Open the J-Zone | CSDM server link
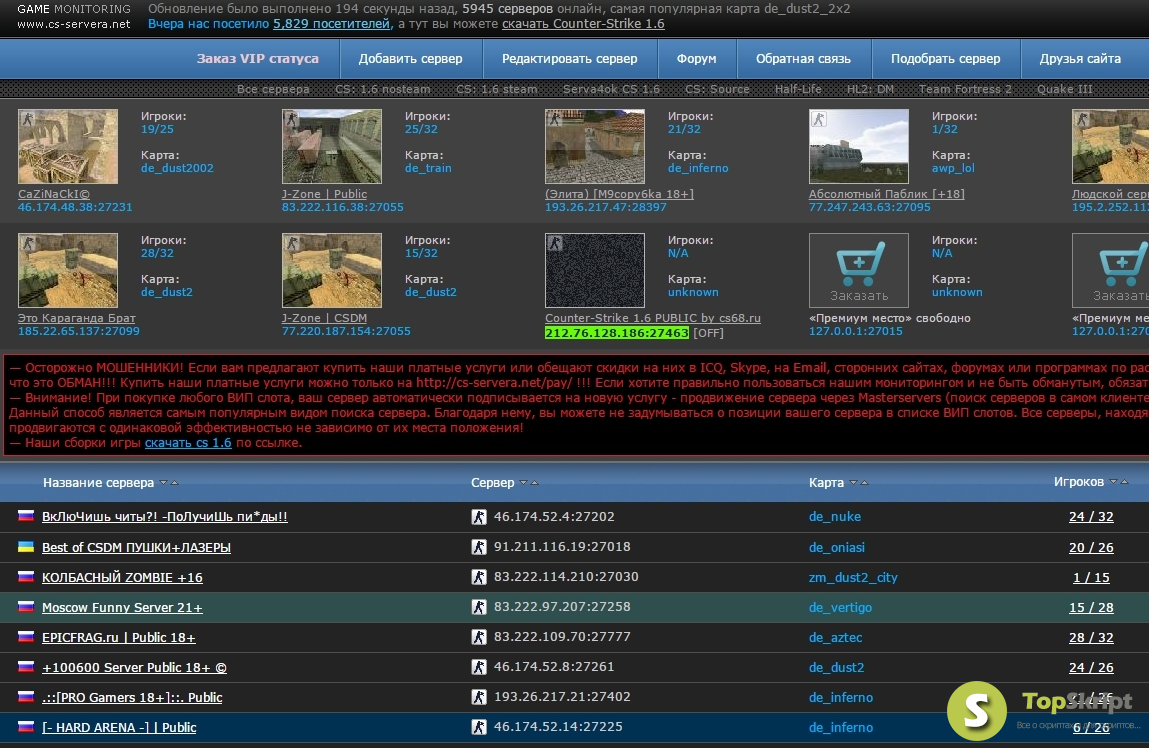 tap(324, 318)
